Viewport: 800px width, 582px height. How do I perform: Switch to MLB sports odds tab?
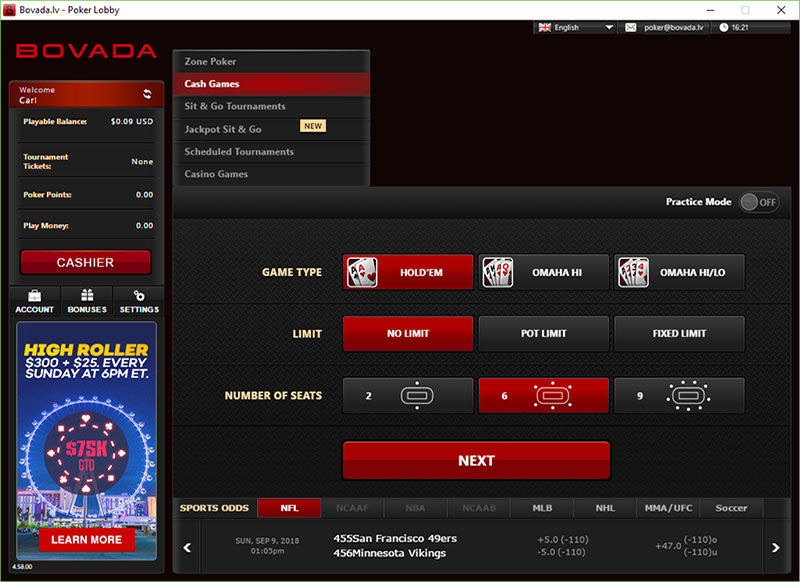[542, 508]
